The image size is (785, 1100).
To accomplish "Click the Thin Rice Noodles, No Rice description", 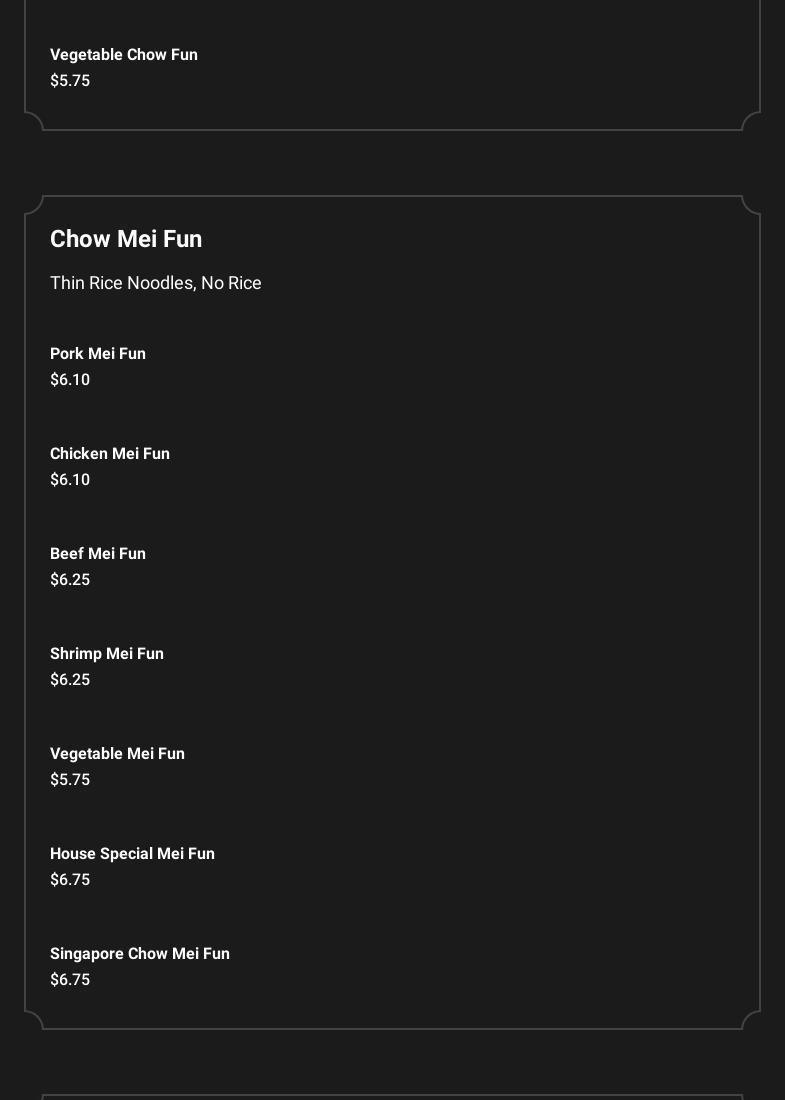I will tap(156, 283).
